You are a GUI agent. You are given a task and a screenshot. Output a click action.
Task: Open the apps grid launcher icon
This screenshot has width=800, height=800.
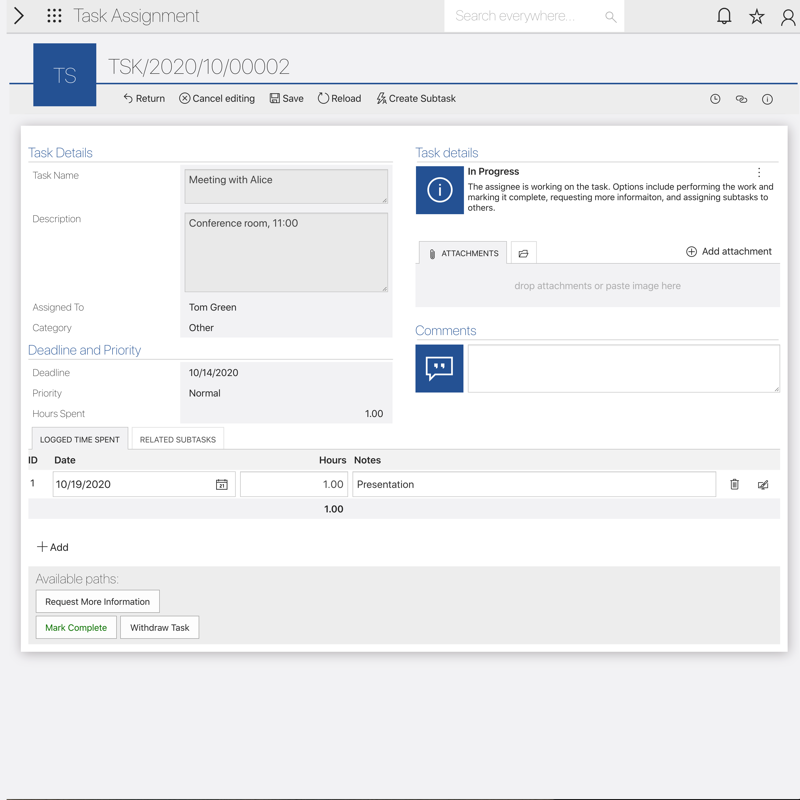point(54,16)
